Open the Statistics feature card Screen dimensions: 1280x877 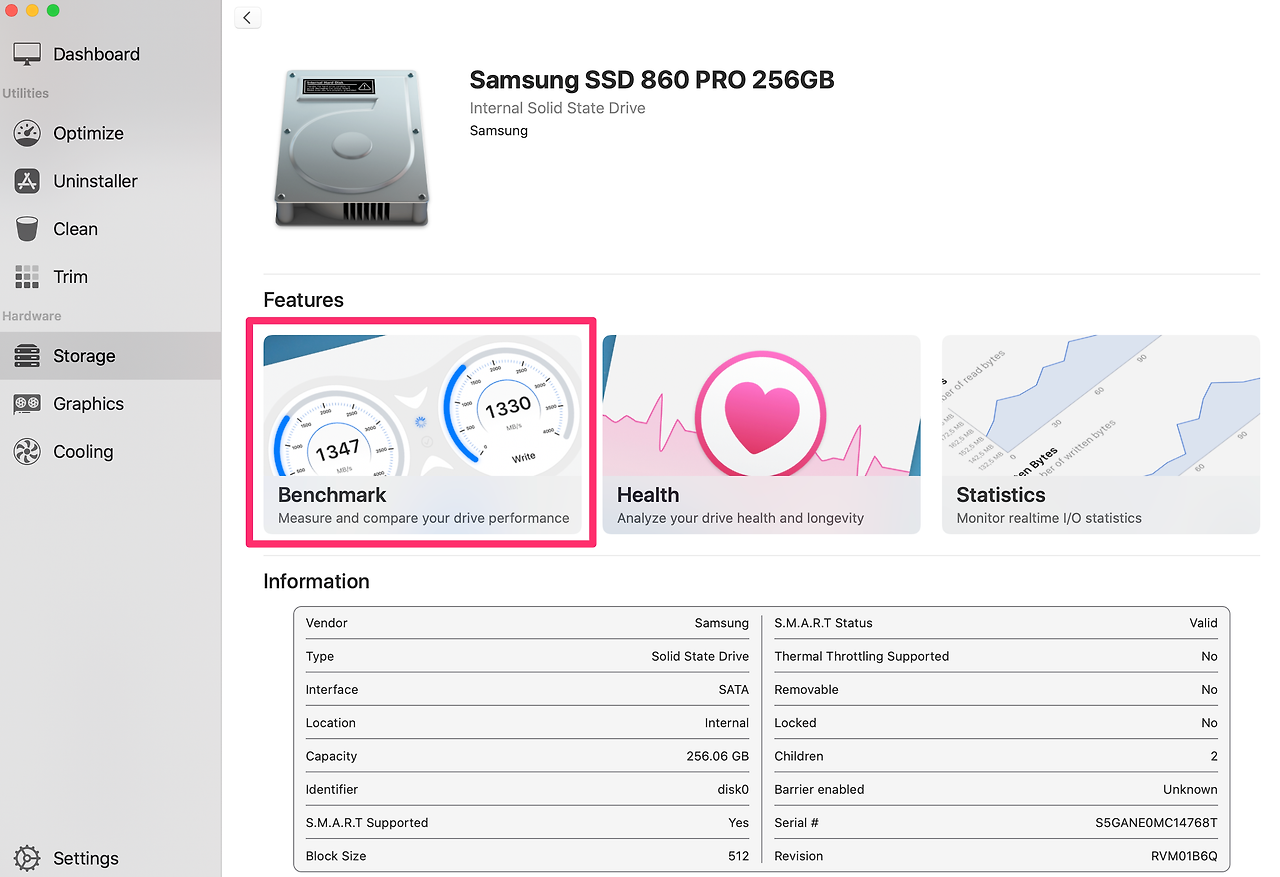pyautogui.click(x=1101, y=434)
